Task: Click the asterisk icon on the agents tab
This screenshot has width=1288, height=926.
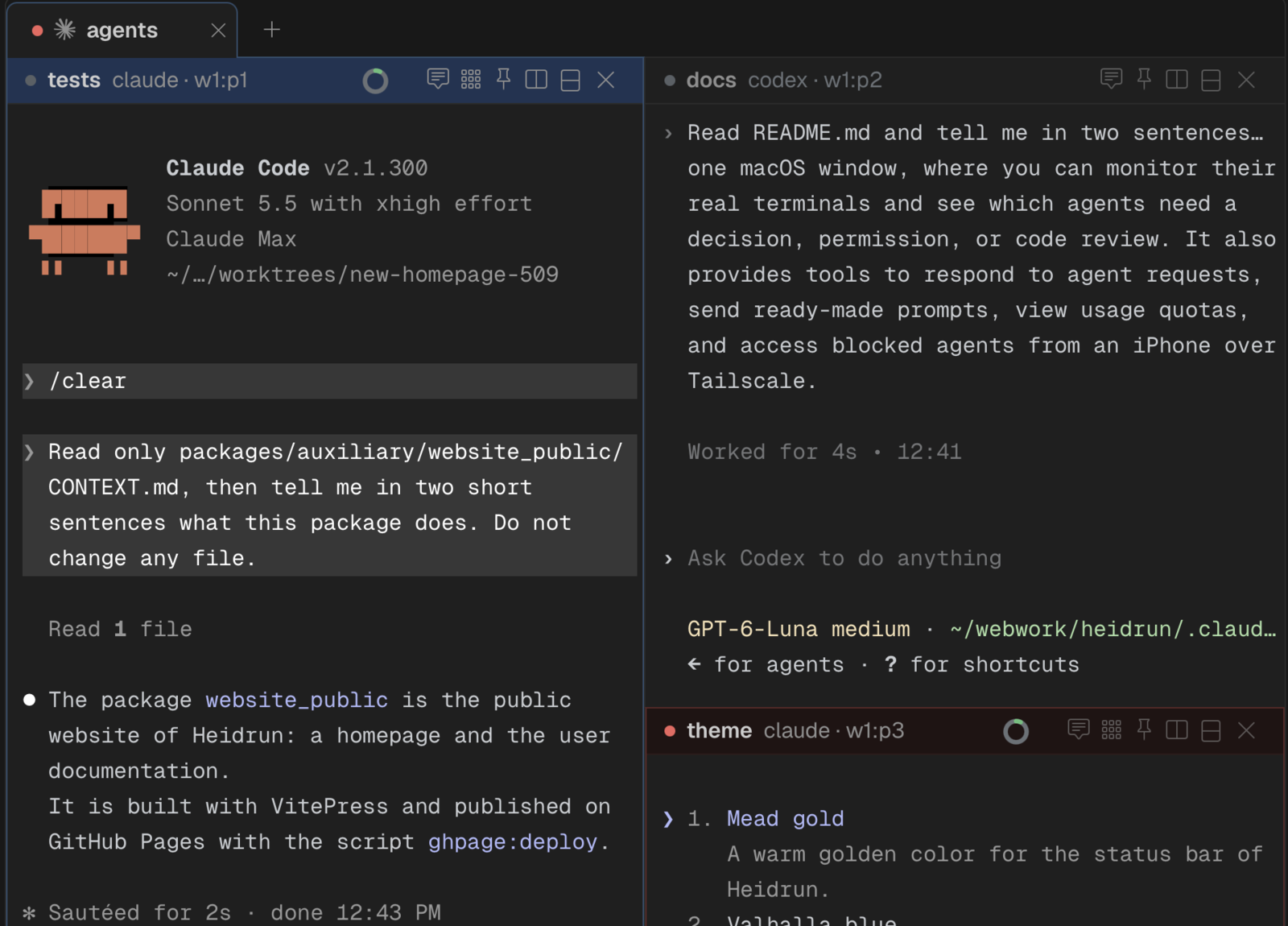Action: [x=64, y=30]
